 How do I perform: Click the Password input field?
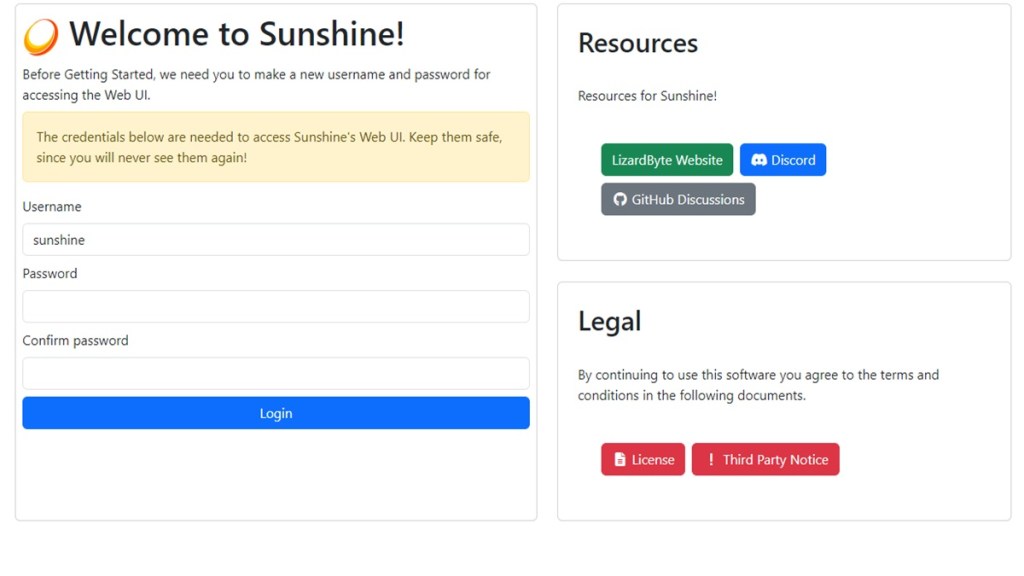276,306
